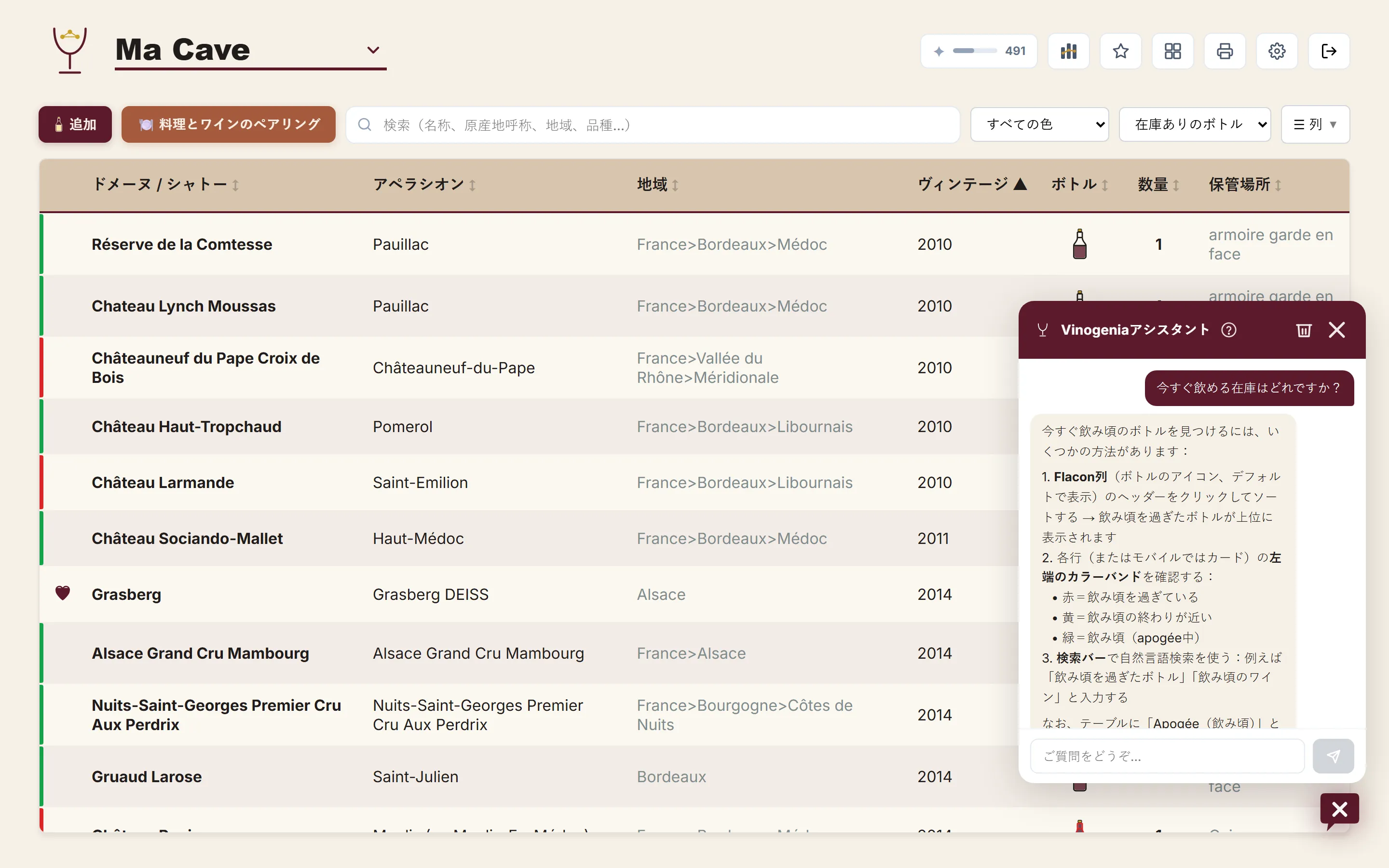This screenshot has width=1389, height=868.
Task: Open the Ma Cave cellar dropdown
Action: pos(250,50)
